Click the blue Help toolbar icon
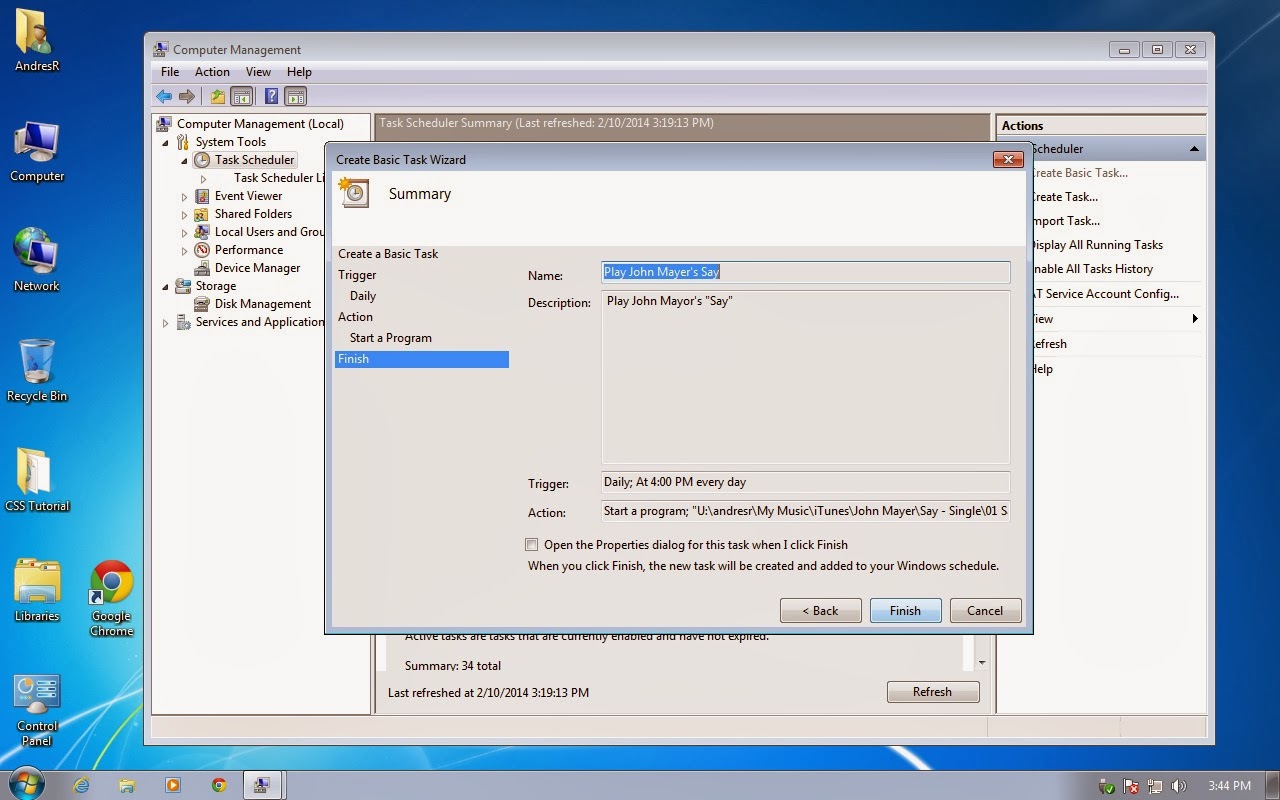Screen dimensions: 1280x800 (x=271, y=96)
